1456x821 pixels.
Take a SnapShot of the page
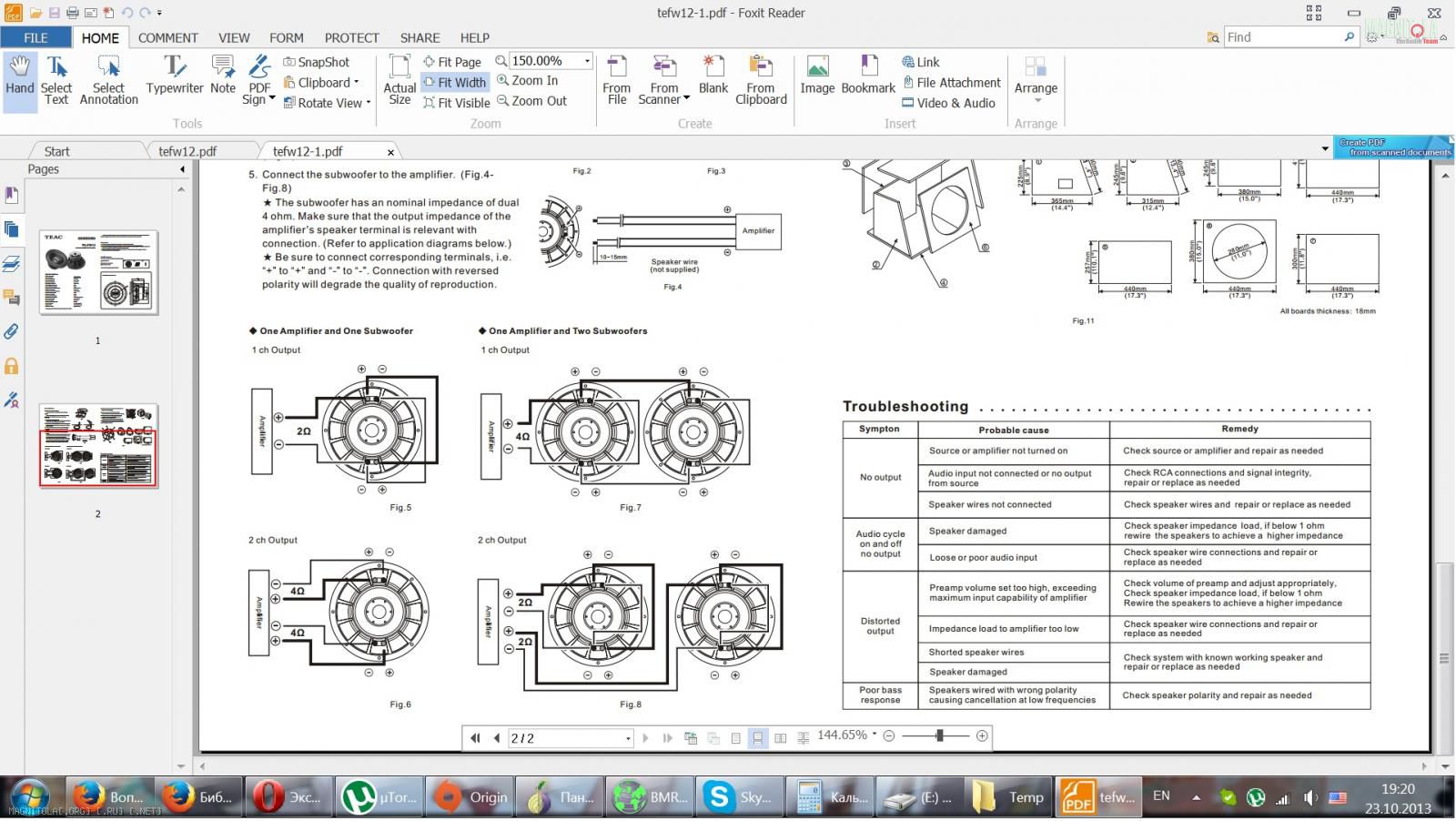point(316,62)
